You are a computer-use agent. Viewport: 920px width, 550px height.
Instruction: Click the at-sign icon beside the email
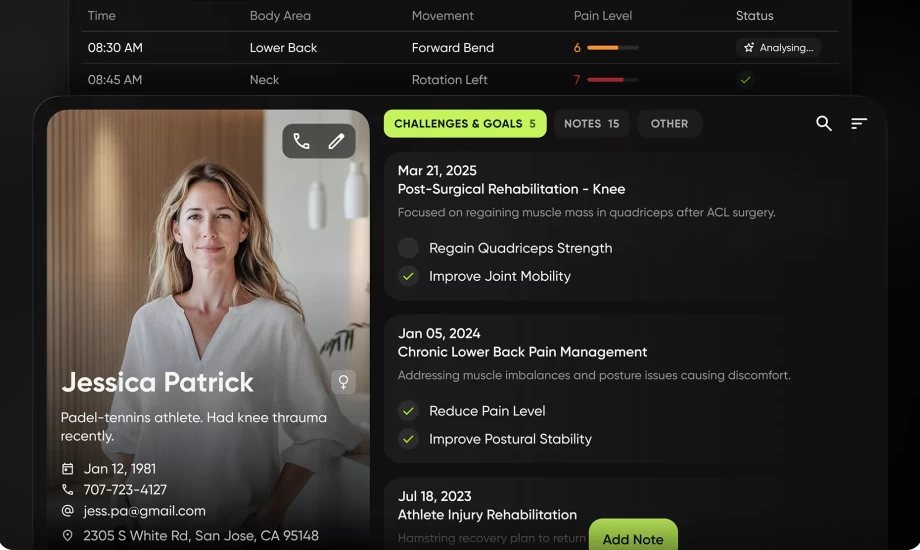(67, 511)
